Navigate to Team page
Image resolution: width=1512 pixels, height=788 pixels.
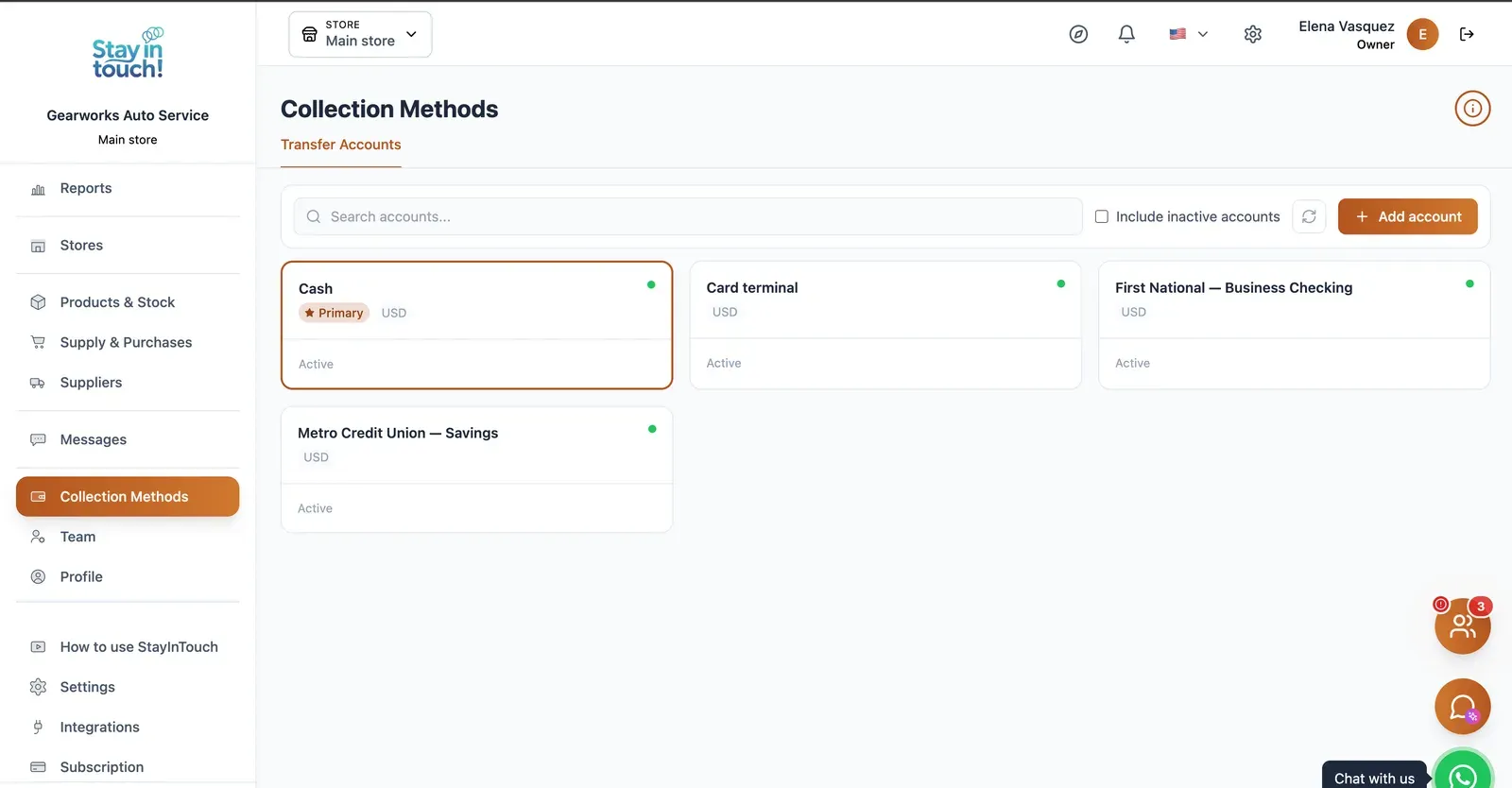click(128, 537)
